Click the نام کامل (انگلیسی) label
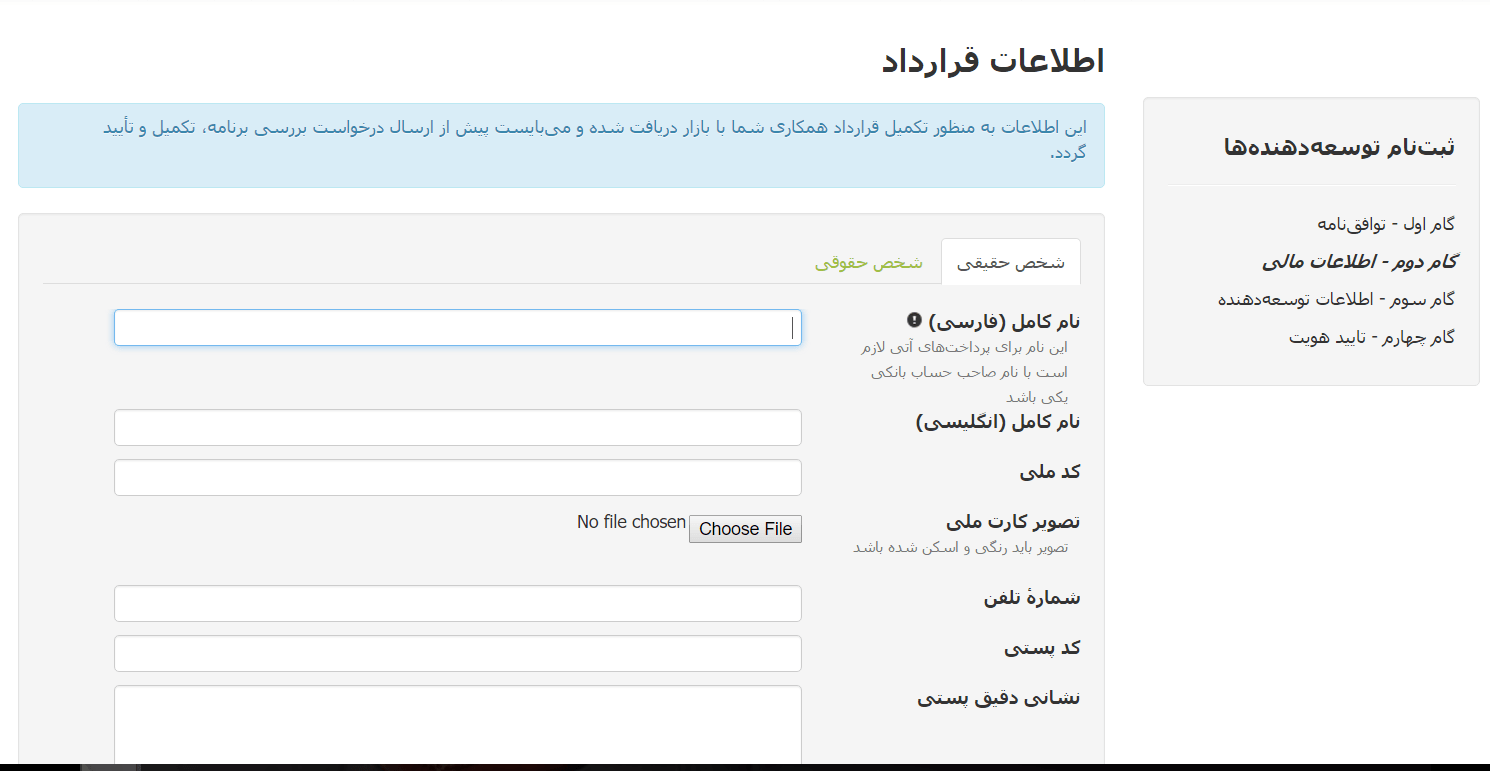 [998, 422]
